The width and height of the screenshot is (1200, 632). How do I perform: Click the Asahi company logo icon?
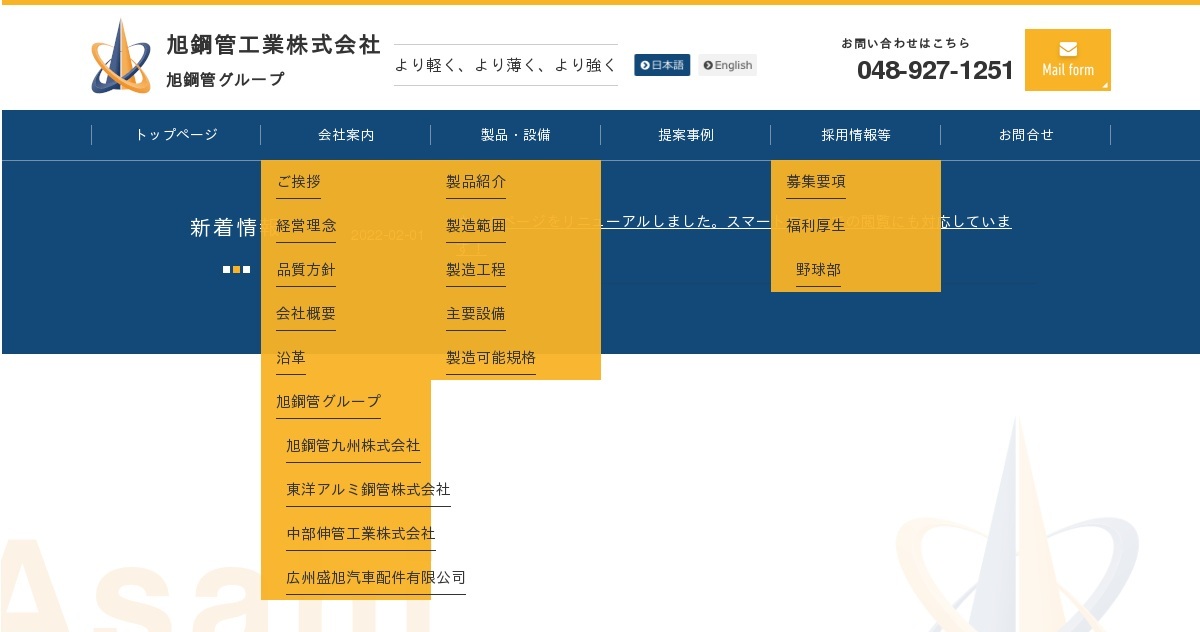point(121,57)
